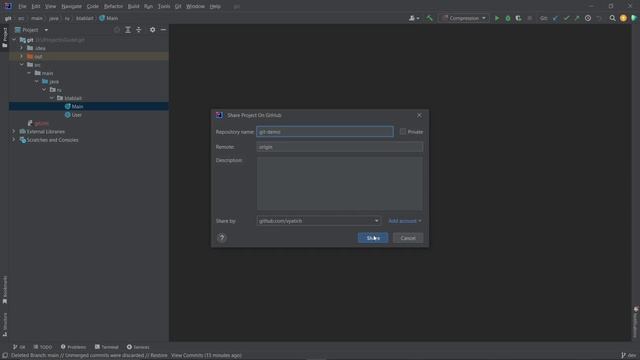Update project with the blue Git arrow icon
The height and width of the screenshot is (360, 640).
tap(555, 18)
